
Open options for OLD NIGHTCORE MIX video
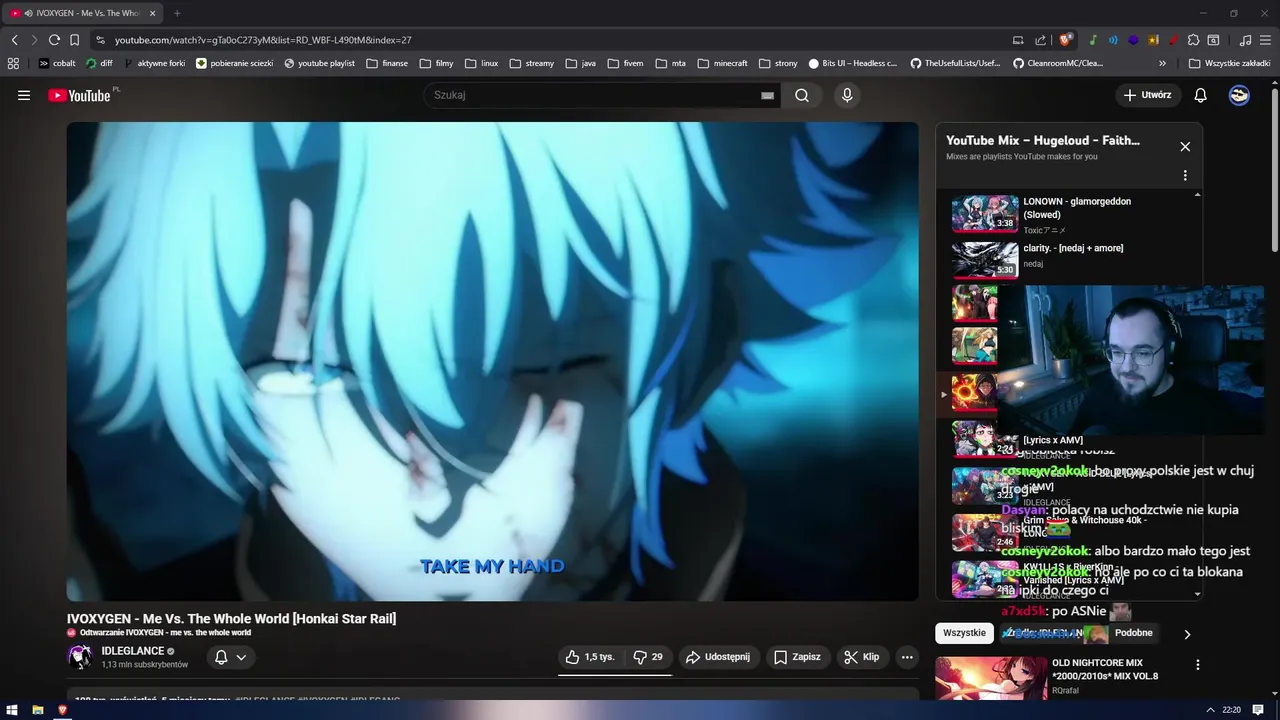pyautogui.click(x=1198, y=665)
